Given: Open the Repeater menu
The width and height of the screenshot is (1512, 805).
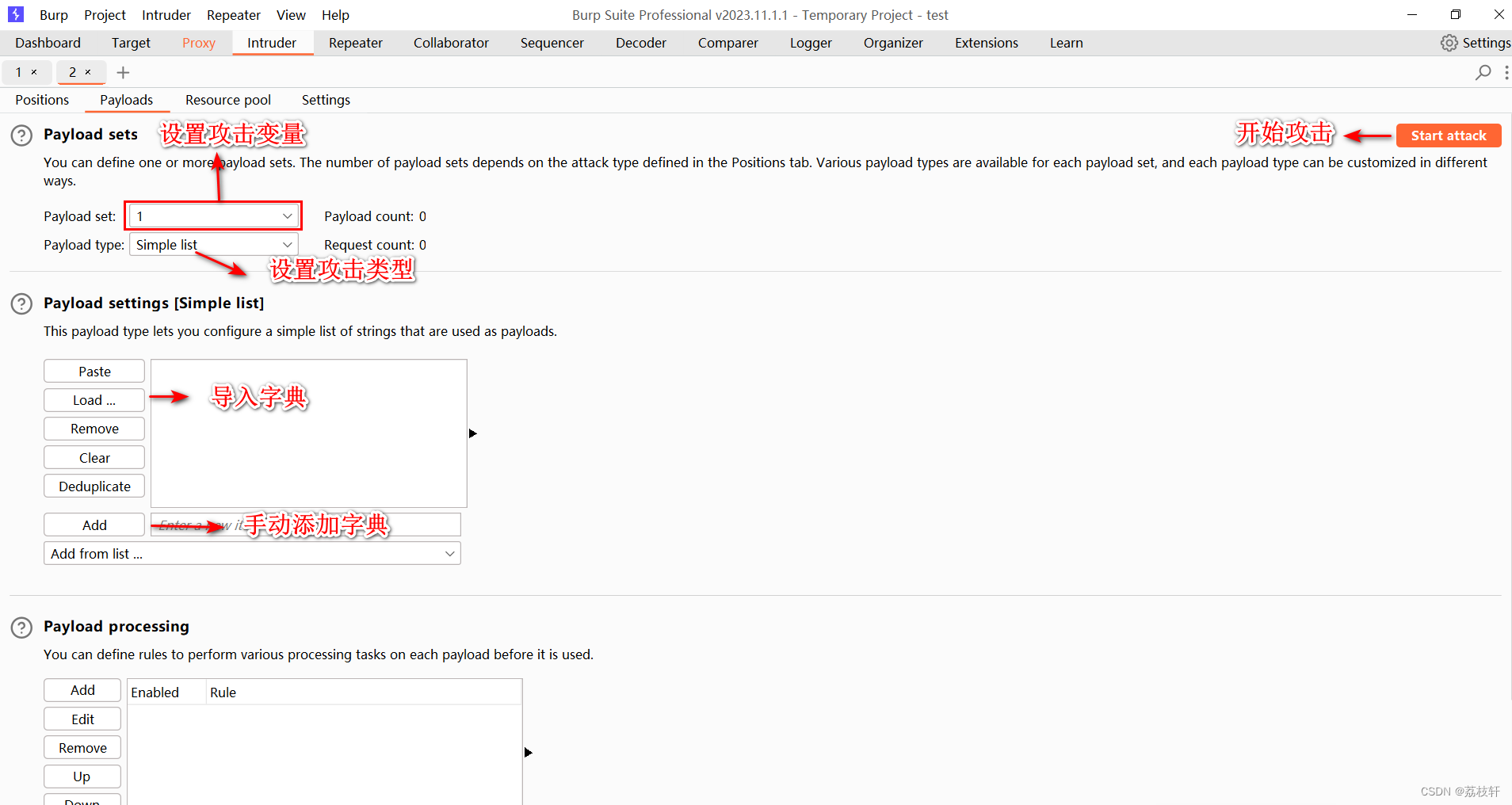Looking at the screenshot, I should click(x=234, y=15).
